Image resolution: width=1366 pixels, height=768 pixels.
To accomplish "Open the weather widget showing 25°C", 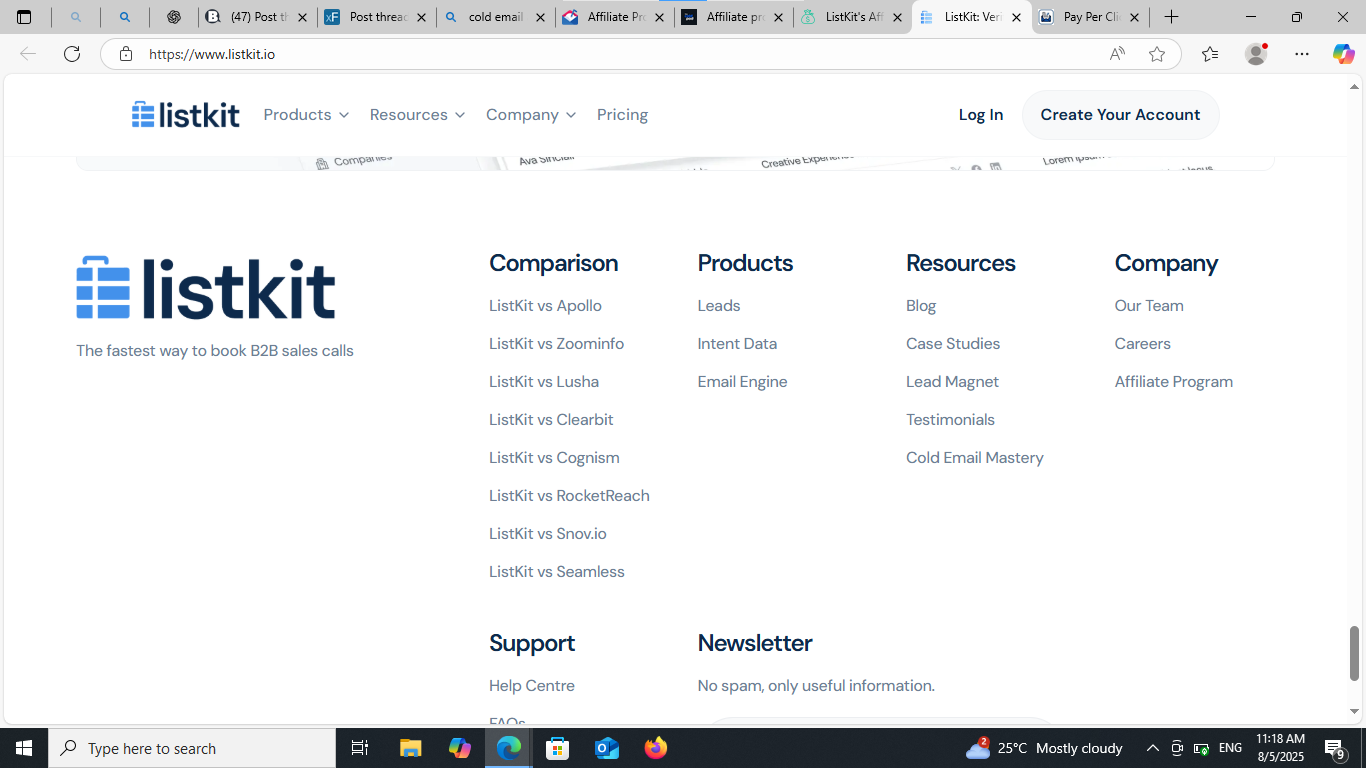I will click(x=1044, y=748).
